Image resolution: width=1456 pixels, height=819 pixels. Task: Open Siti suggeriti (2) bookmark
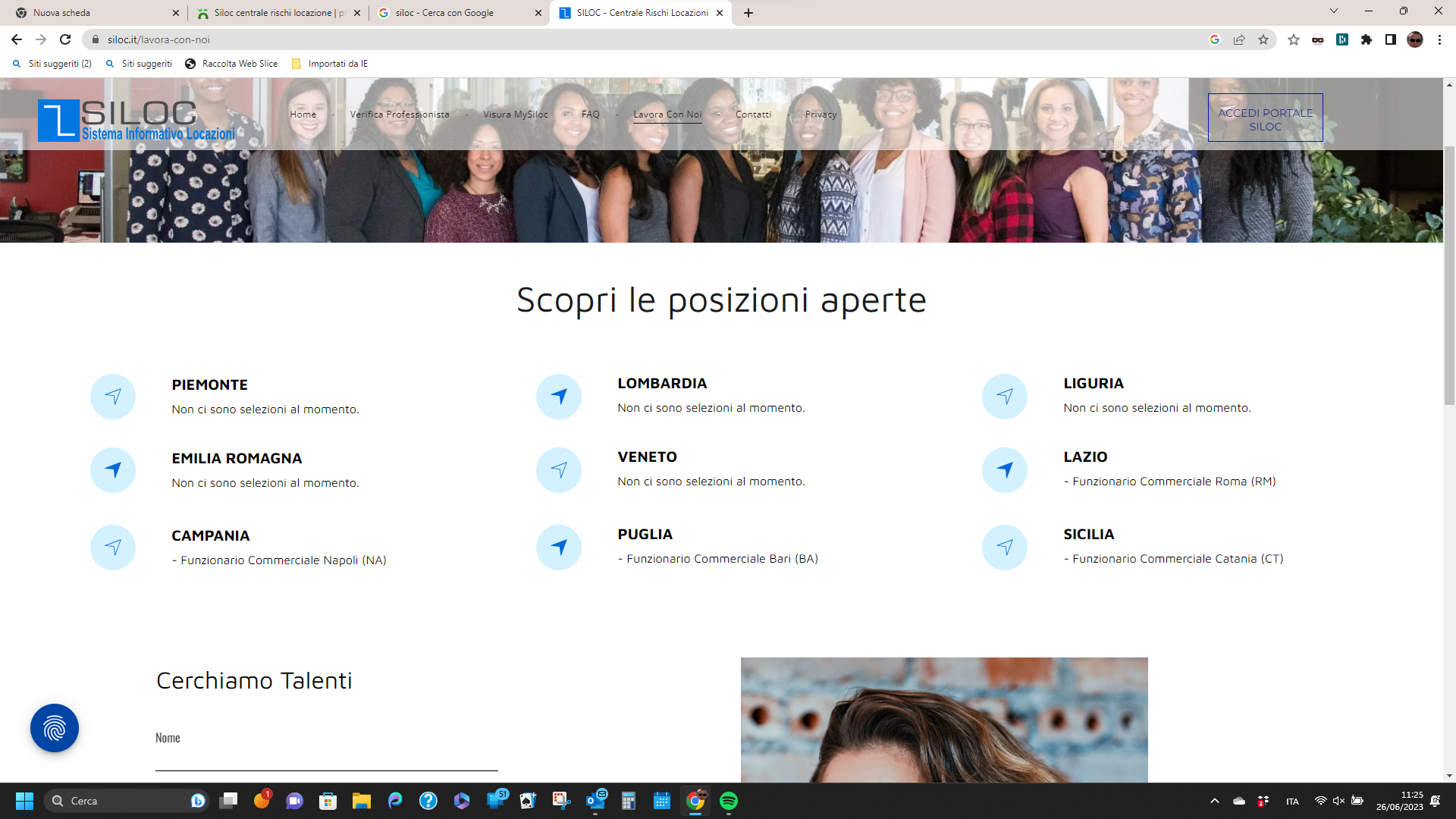[x=52, y=64]
